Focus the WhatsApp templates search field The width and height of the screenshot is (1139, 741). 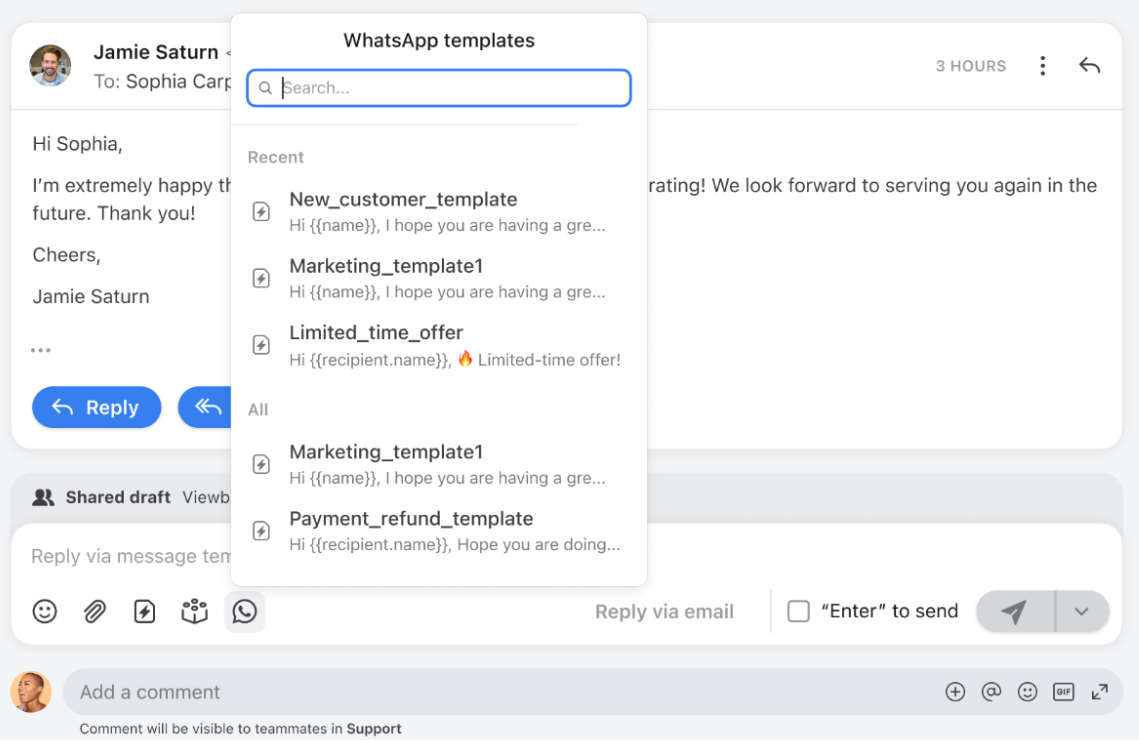[439, 88]
